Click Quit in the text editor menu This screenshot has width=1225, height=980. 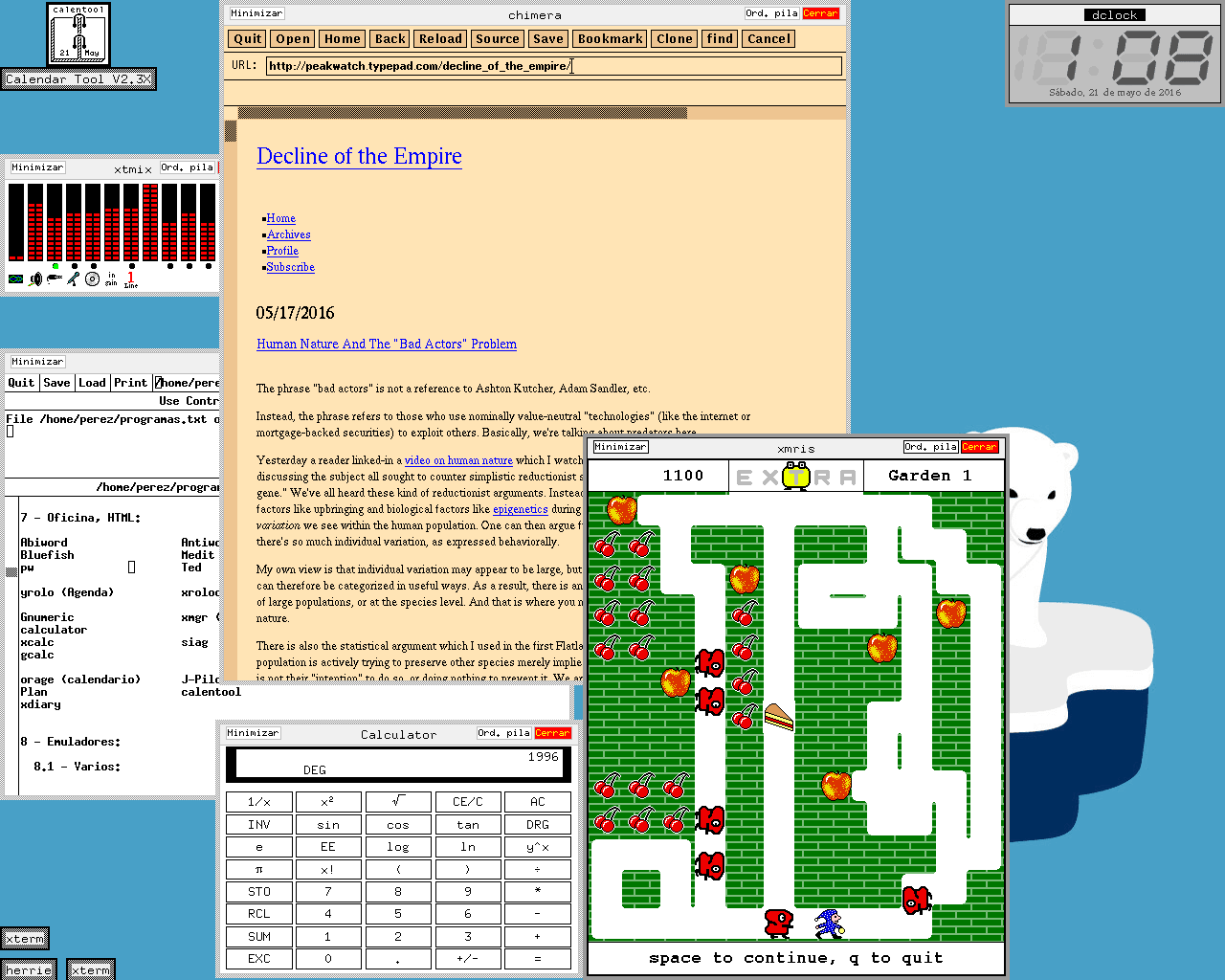(21, 383)
